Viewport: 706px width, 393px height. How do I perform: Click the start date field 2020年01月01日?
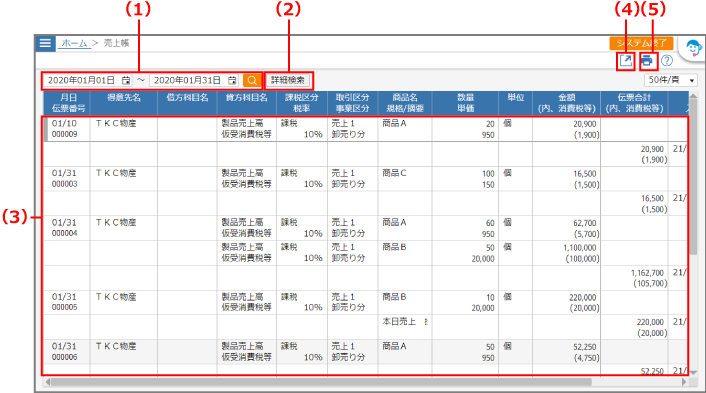[81, 80]
